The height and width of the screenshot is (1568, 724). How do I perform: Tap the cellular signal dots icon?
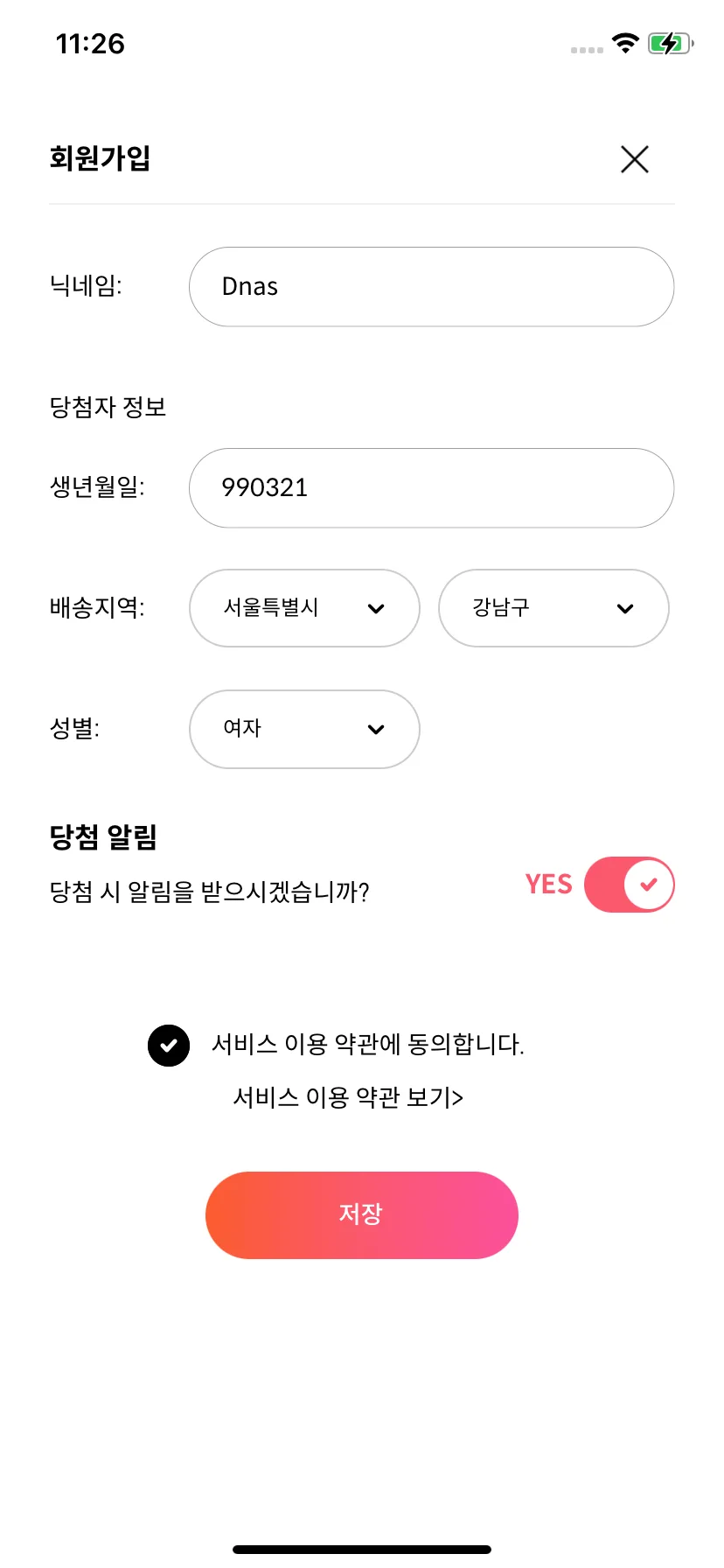coord(587,50)
